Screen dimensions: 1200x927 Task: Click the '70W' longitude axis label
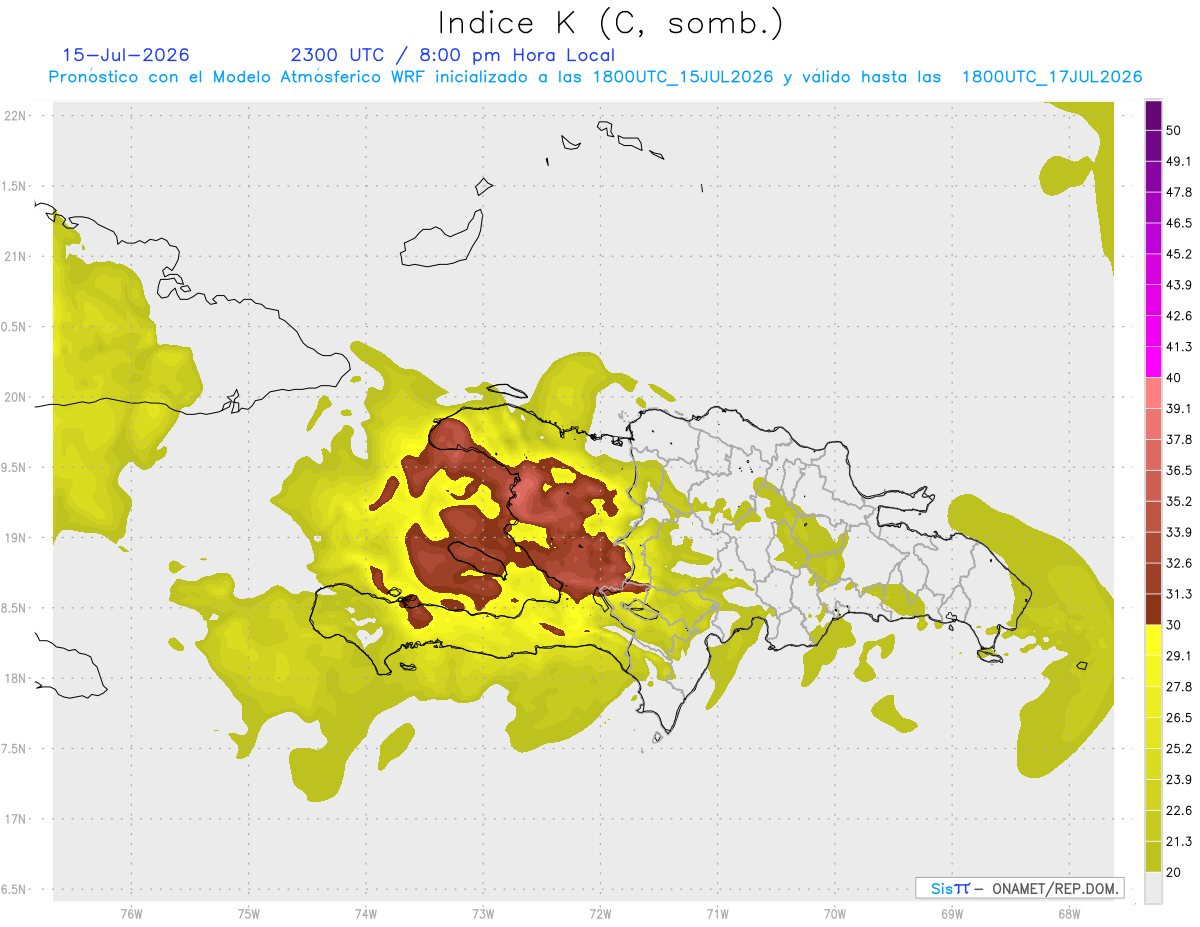point(834,913)
